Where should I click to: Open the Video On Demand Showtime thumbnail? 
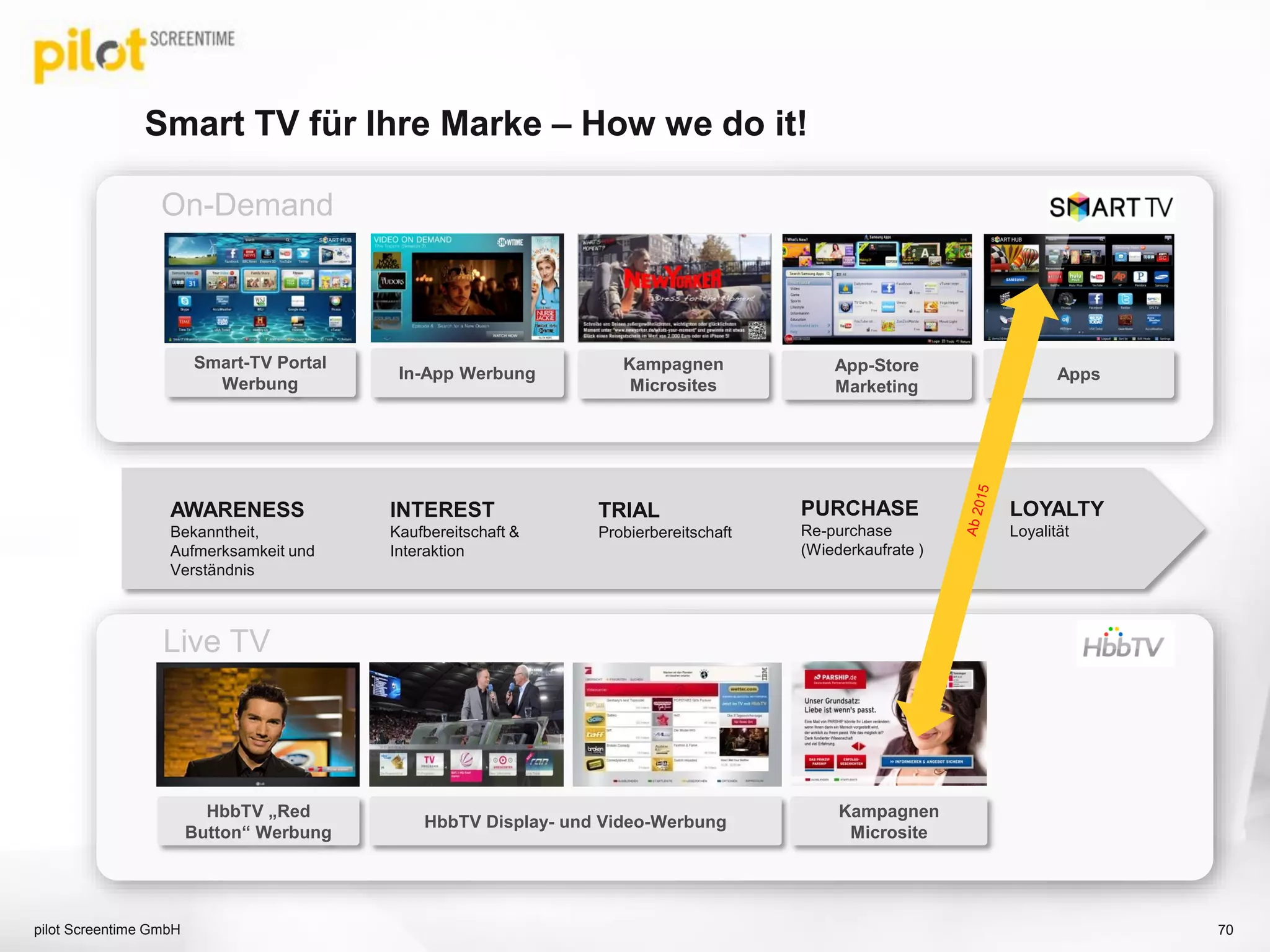[x=467, y=288]
